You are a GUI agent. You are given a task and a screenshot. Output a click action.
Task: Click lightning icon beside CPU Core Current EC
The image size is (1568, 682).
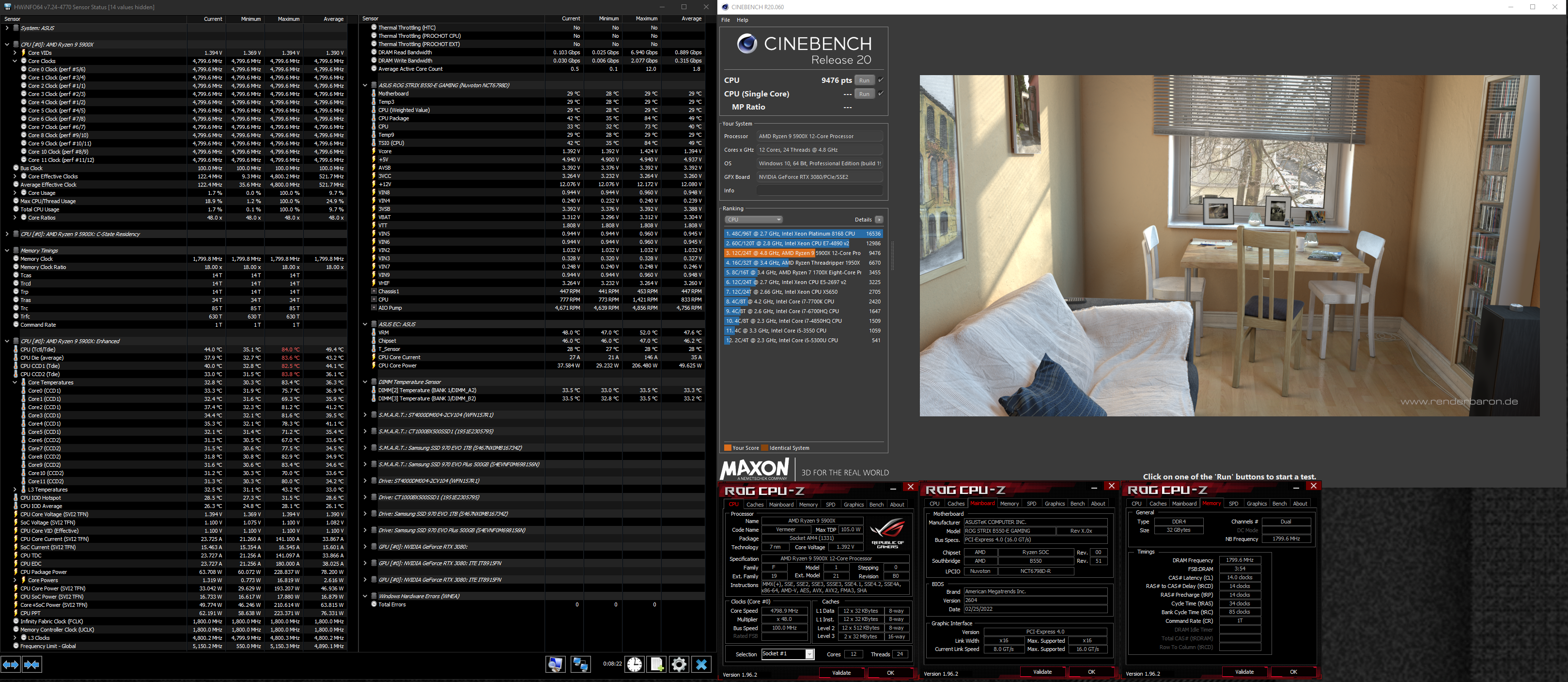(x=374, y=357)
